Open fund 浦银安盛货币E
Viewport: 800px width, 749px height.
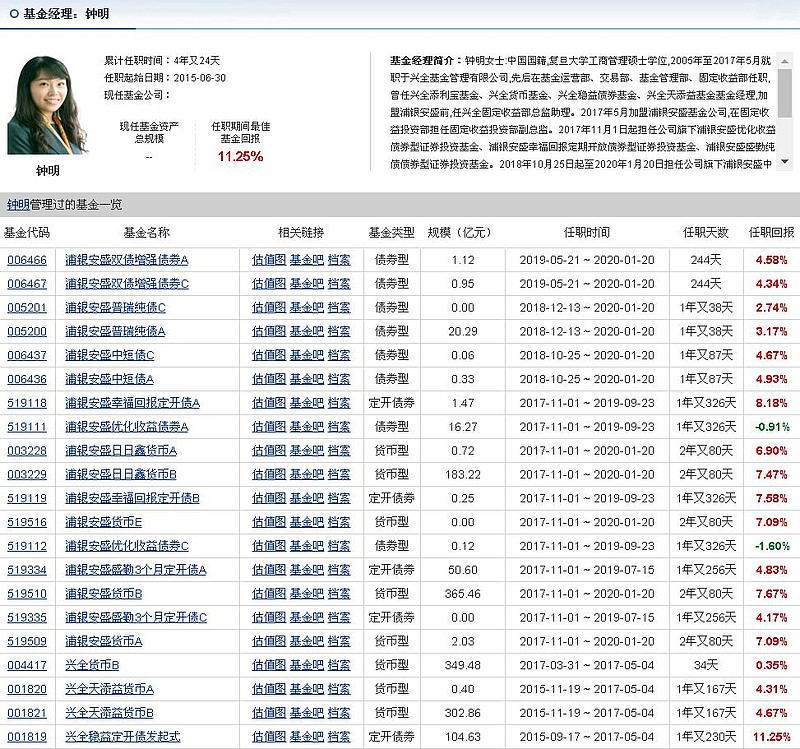103,522
